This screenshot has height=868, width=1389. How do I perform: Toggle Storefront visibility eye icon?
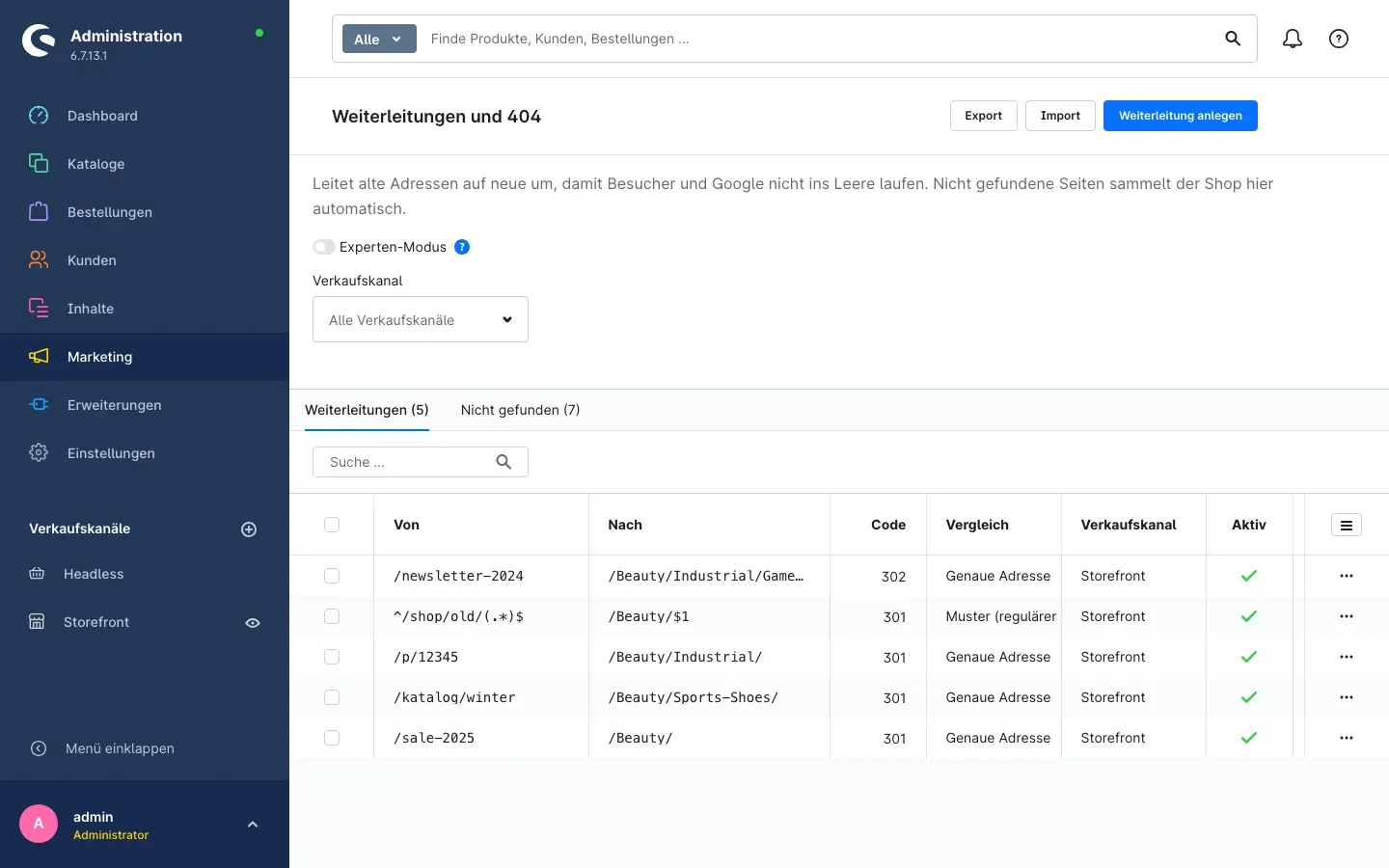pyautogui.click(x=253, y=623)
